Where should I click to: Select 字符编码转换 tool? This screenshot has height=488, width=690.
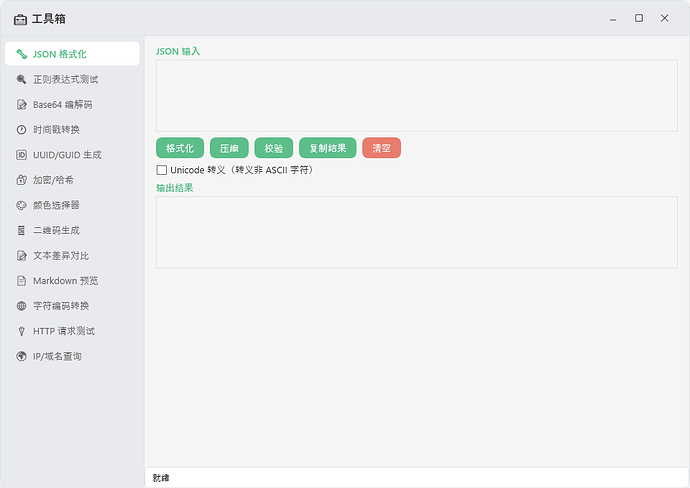(x=72, y=306)
